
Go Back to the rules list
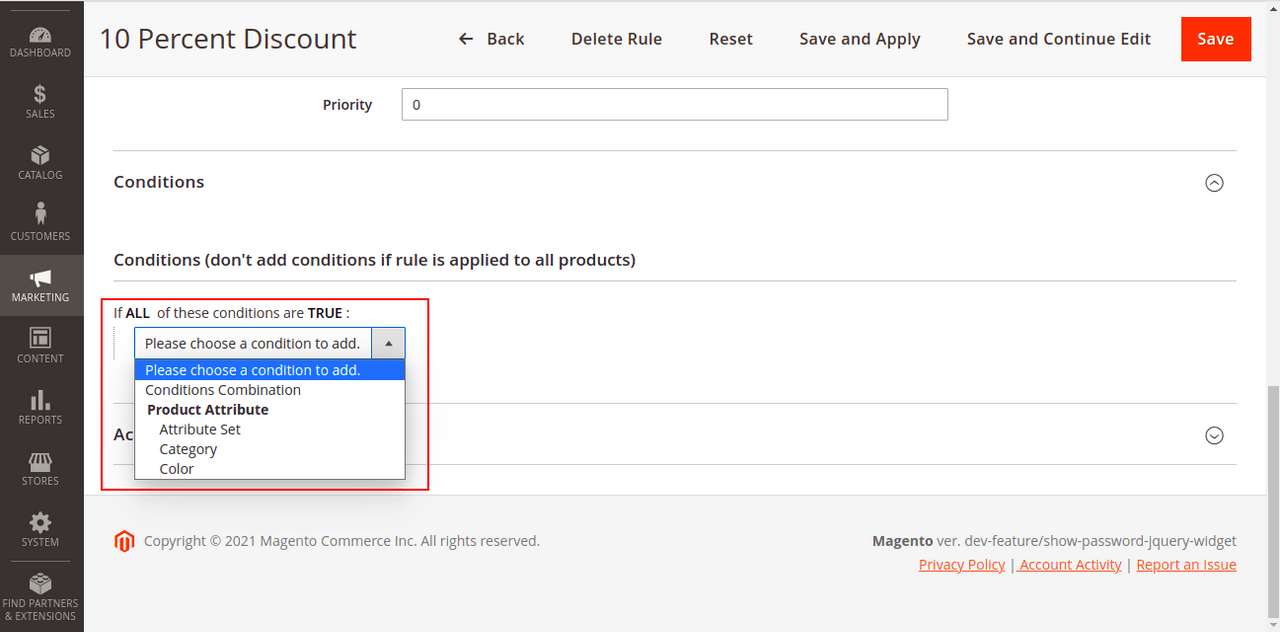[x=491, y=39]
